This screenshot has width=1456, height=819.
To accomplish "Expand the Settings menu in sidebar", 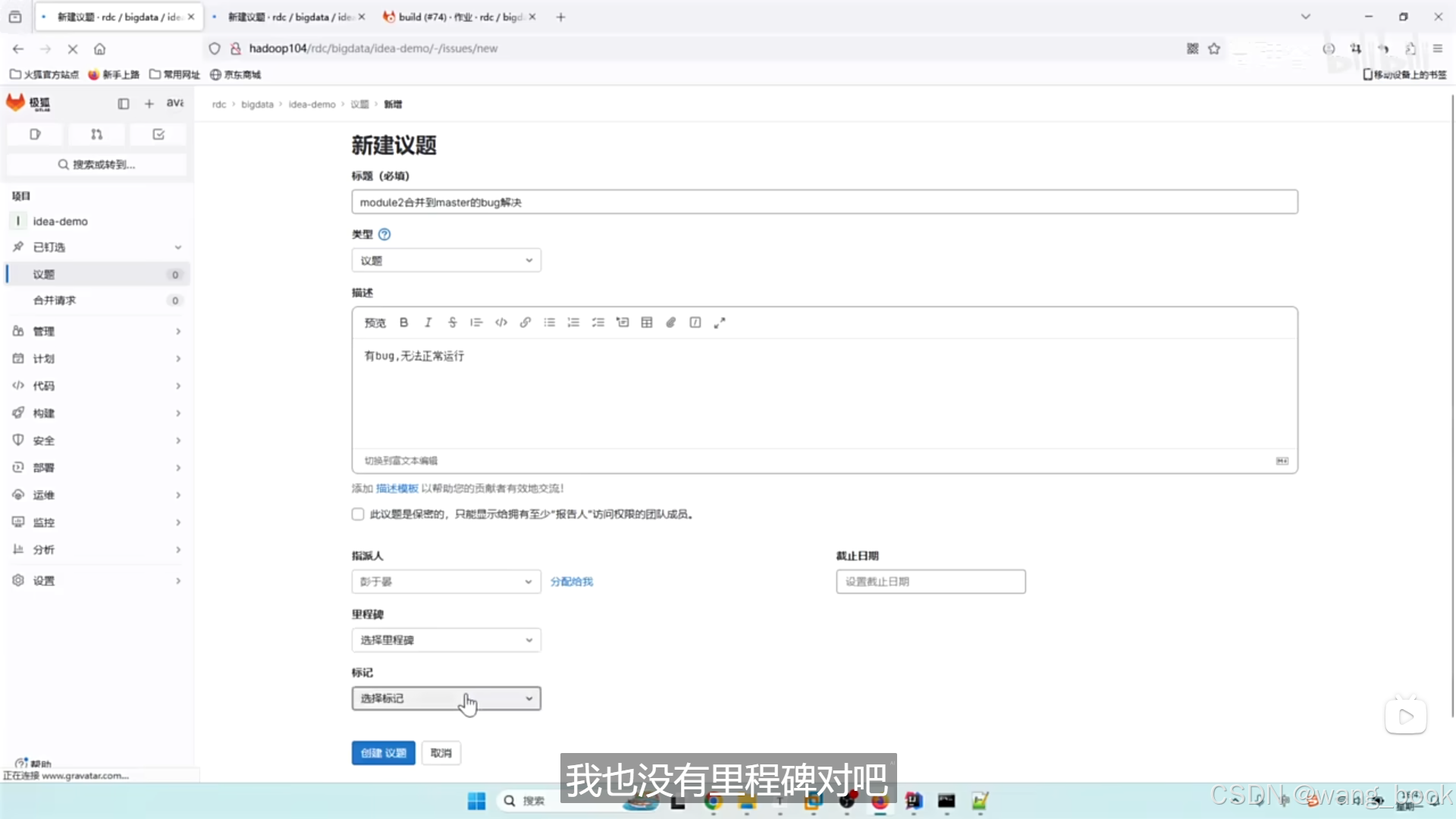I will 97,581.
